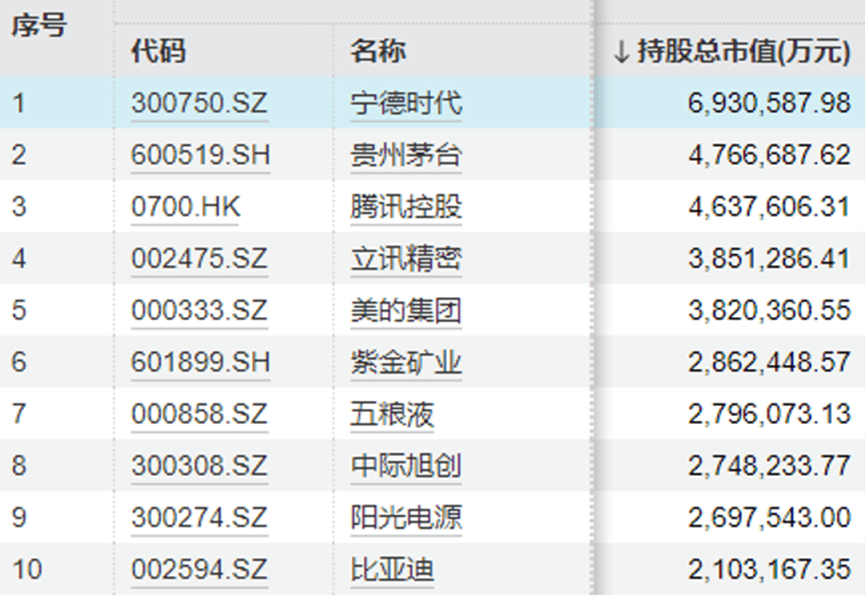Select 美的集团 stock name
This screenshot has height=595, width=865.
[404, 311]
